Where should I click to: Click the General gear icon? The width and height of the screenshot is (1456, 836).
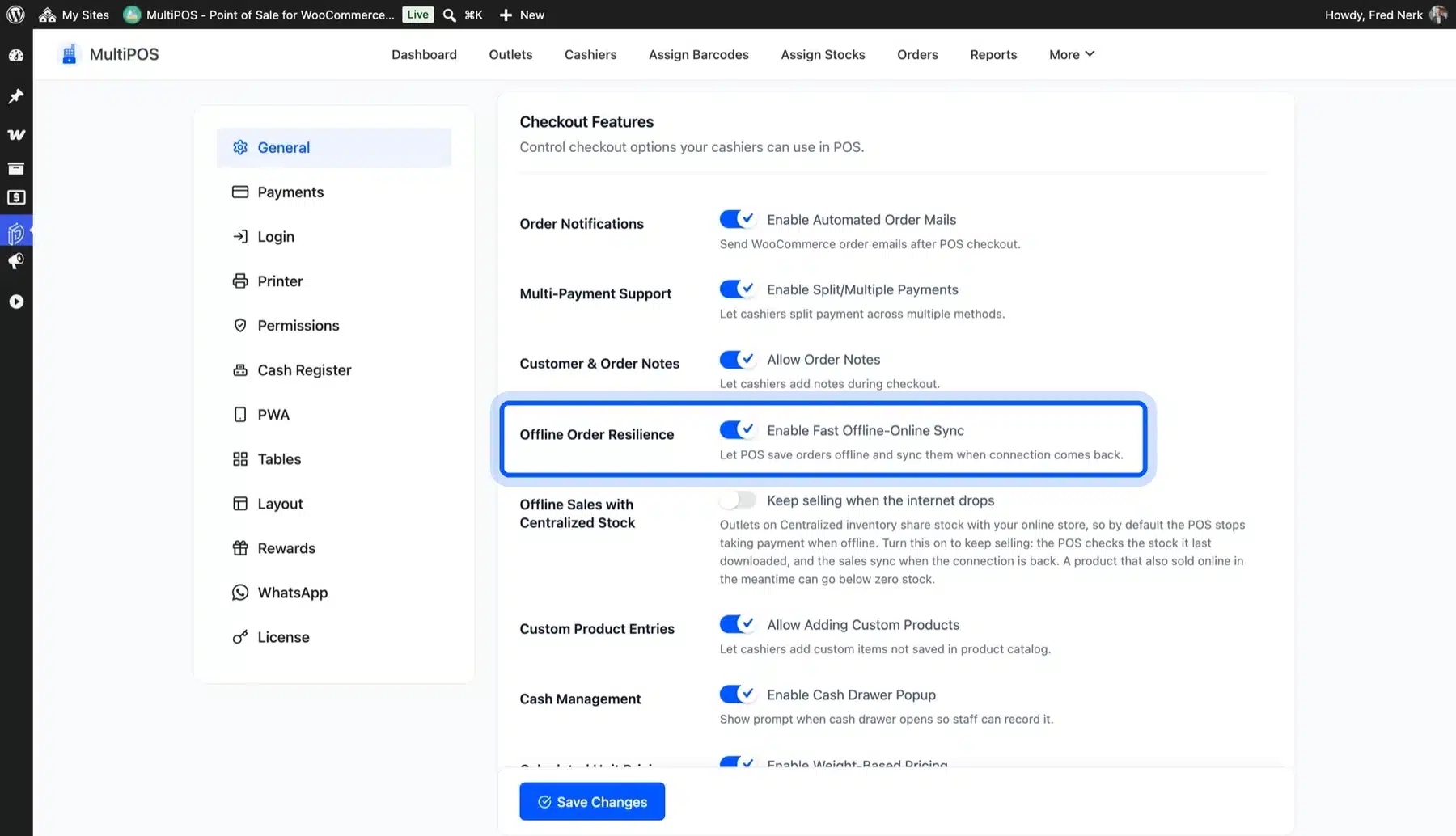[240, 147]
